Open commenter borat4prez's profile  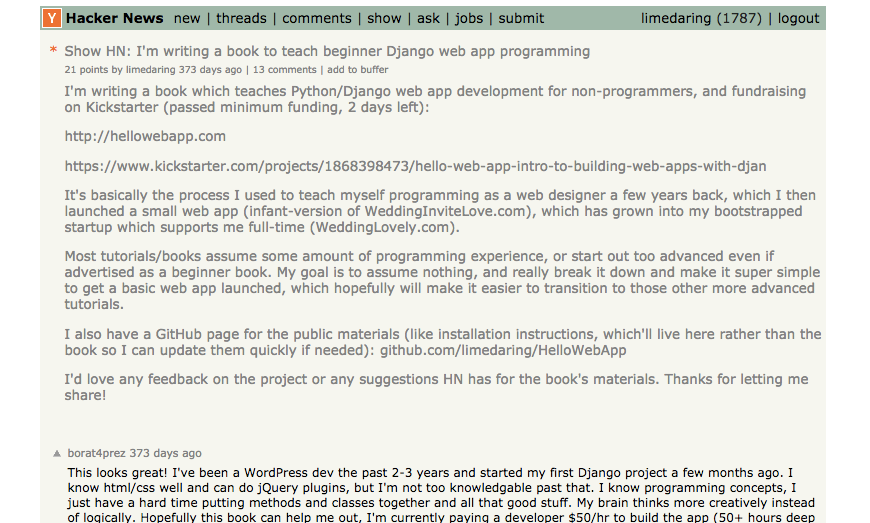tap(97, 453)
